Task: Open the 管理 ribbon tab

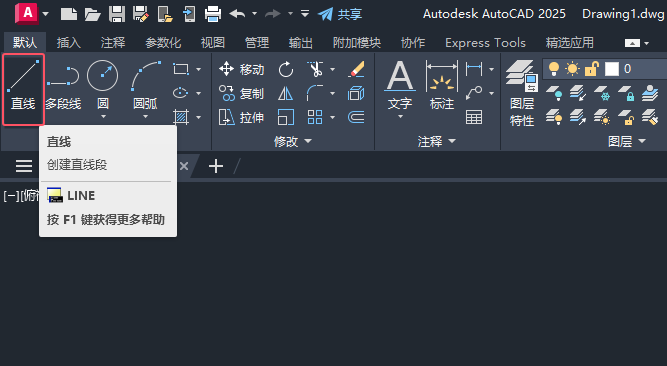Action: click(257, 43)
